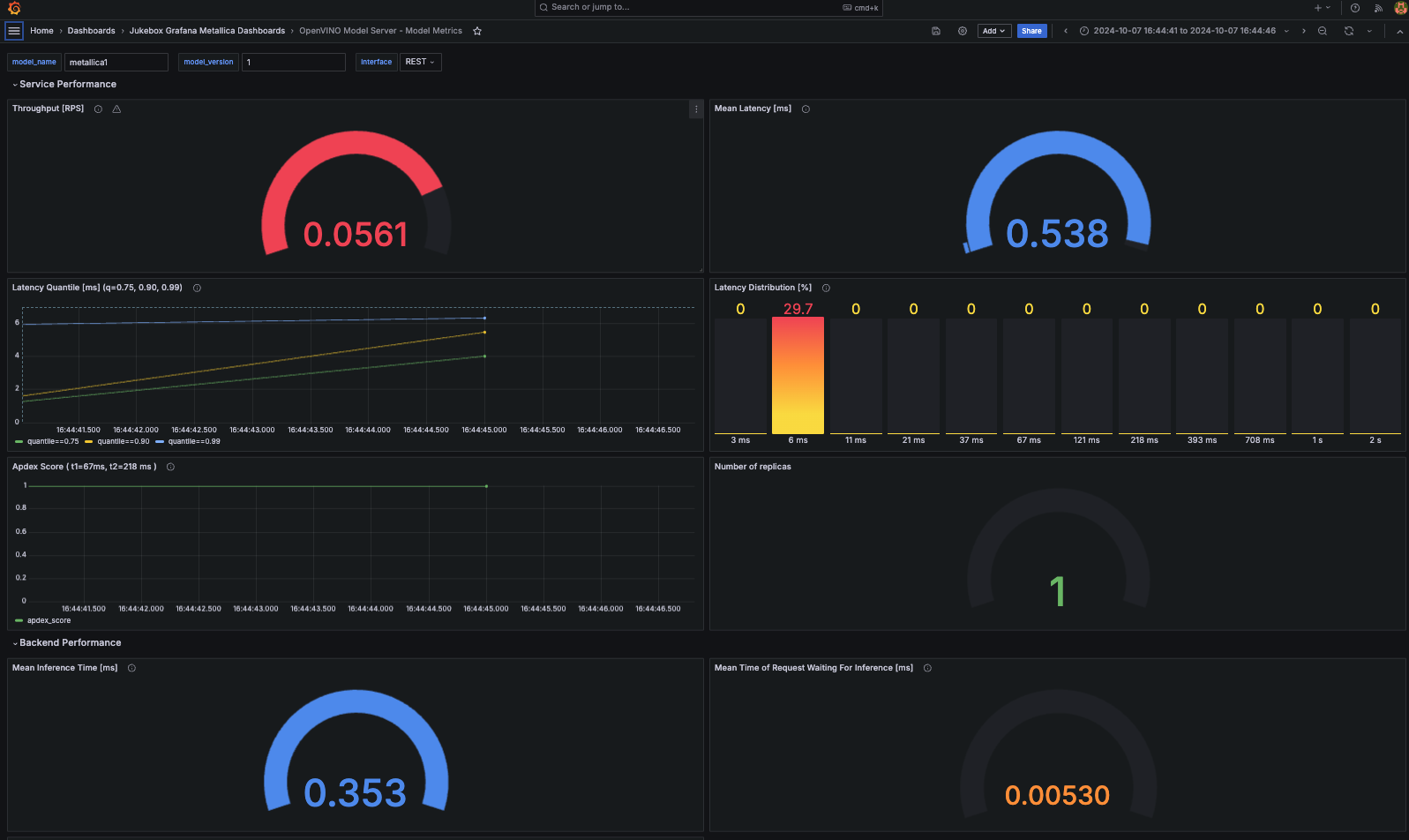
Task: Click the model_name variable label
Action: tap(34, 62)
